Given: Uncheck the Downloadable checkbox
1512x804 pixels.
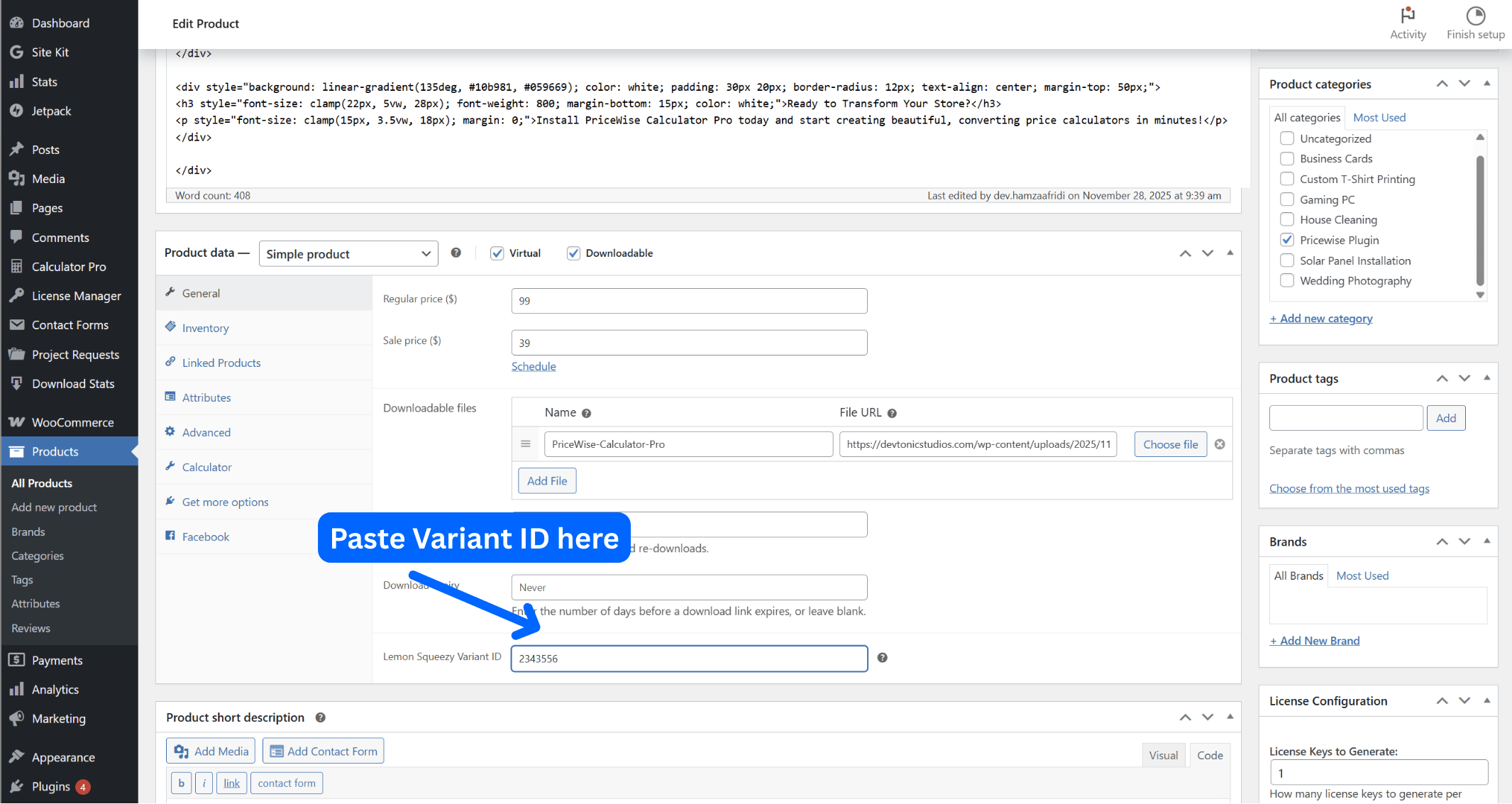Looking at the screenshot, I should (573, 253).
